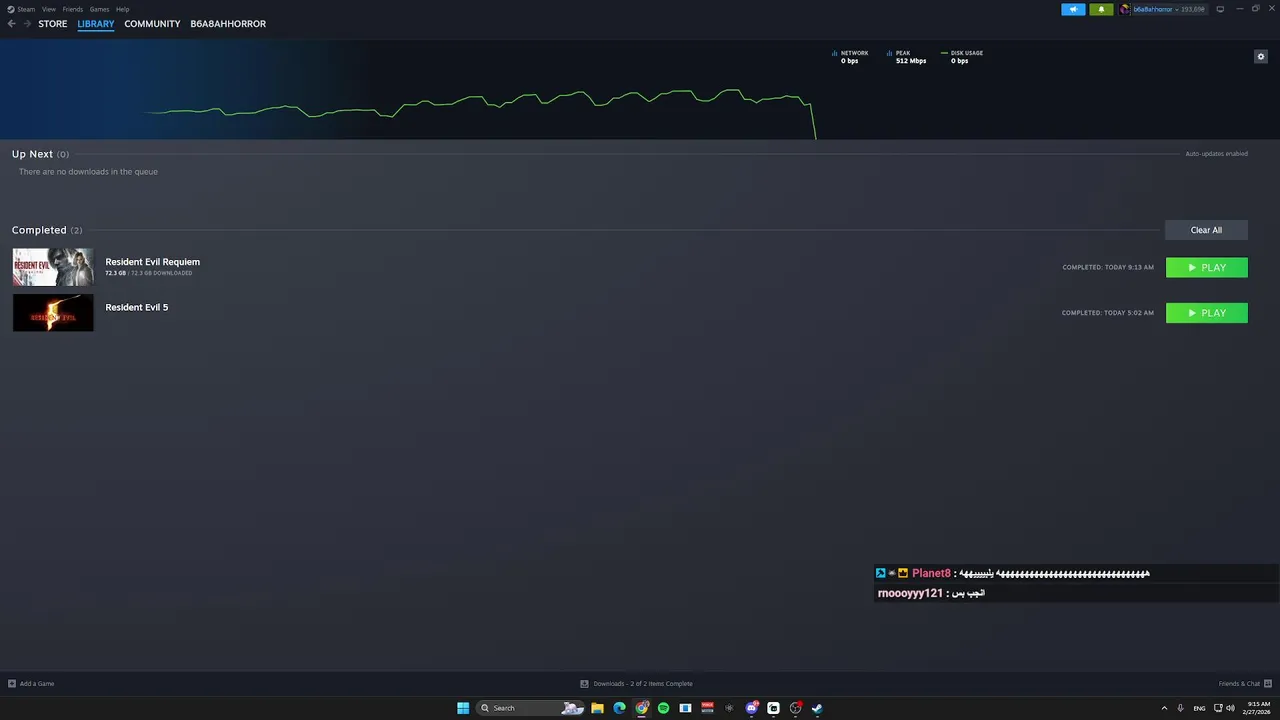This screenshot has height=720, width=1280.
Task: Click Add a Game
Action: [37, 684]
